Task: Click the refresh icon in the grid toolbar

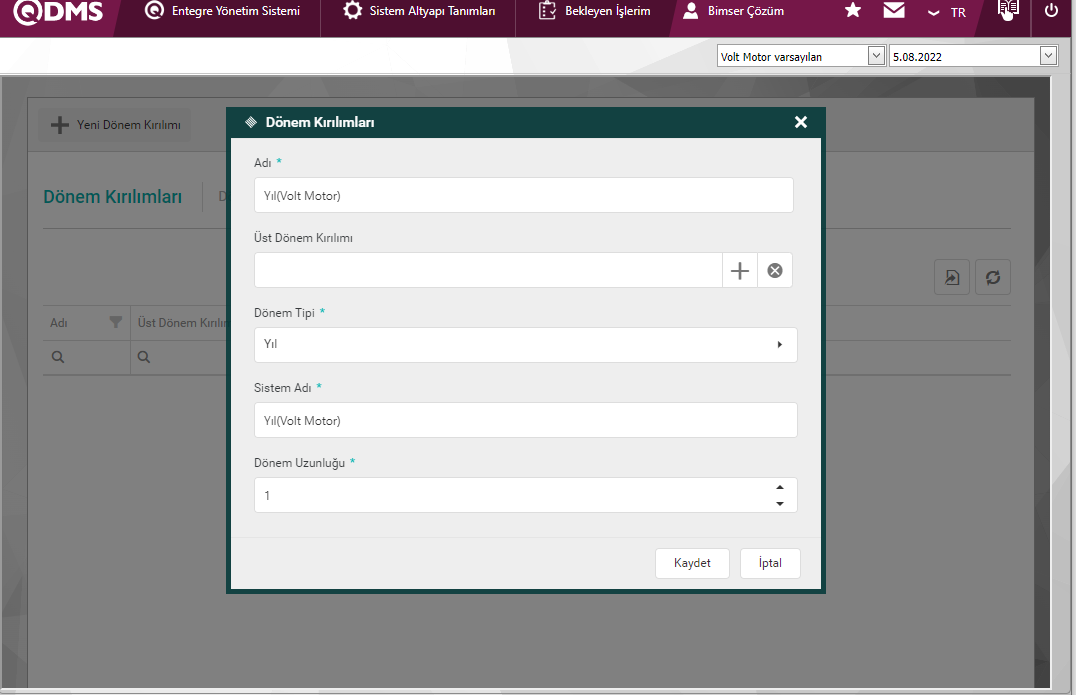Action: pyautogui.click(x=993, y=278)
